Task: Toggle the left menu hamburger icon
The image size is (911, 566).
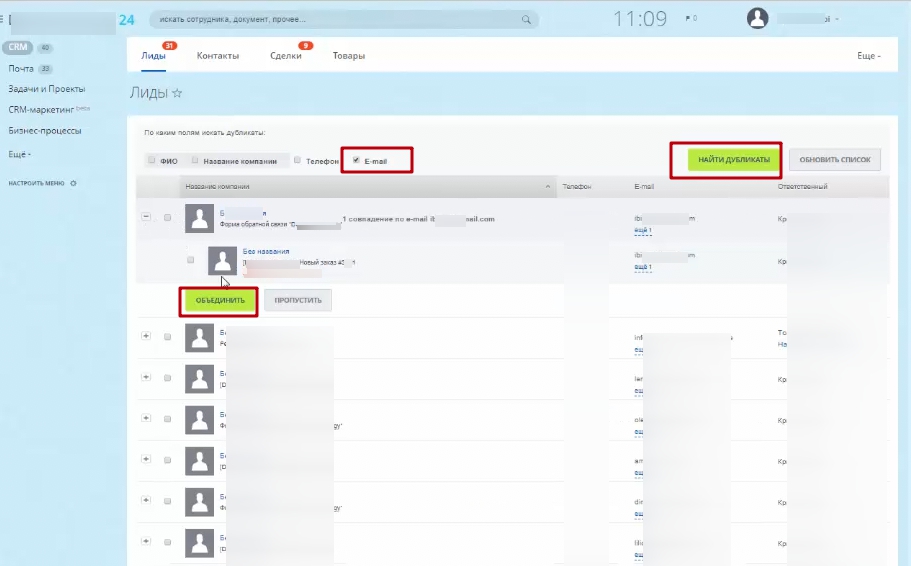Action: pos(2,20)
